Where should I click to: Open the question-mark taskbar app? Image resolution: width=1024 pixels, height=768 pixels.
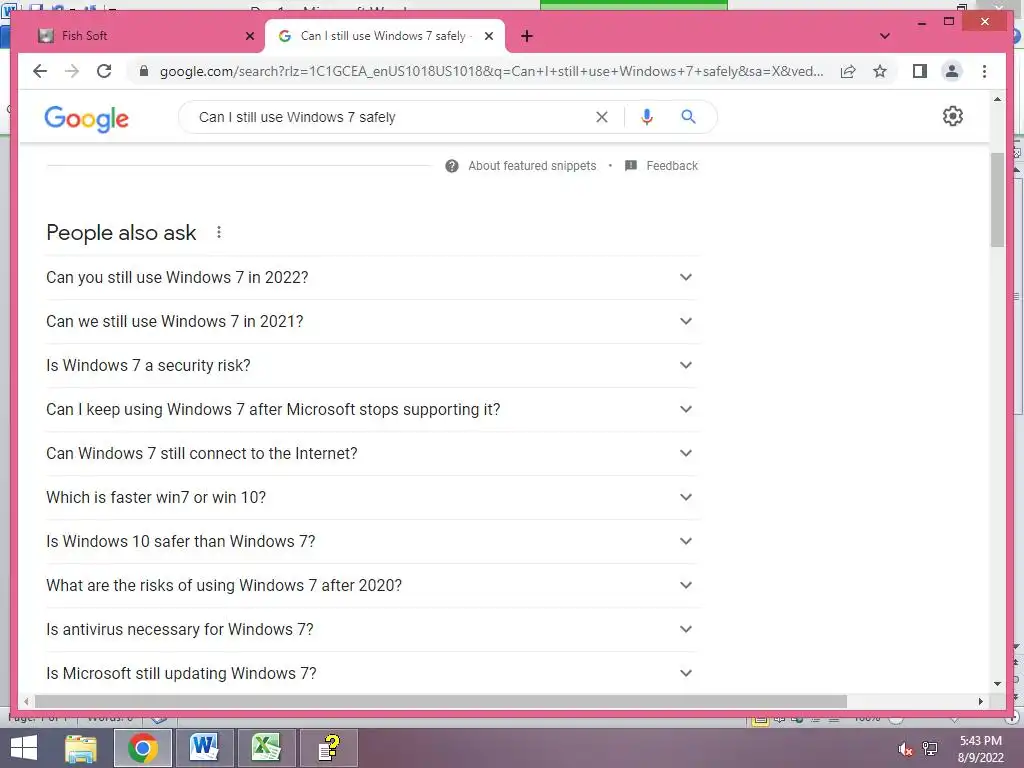click(x=328, y=748)
